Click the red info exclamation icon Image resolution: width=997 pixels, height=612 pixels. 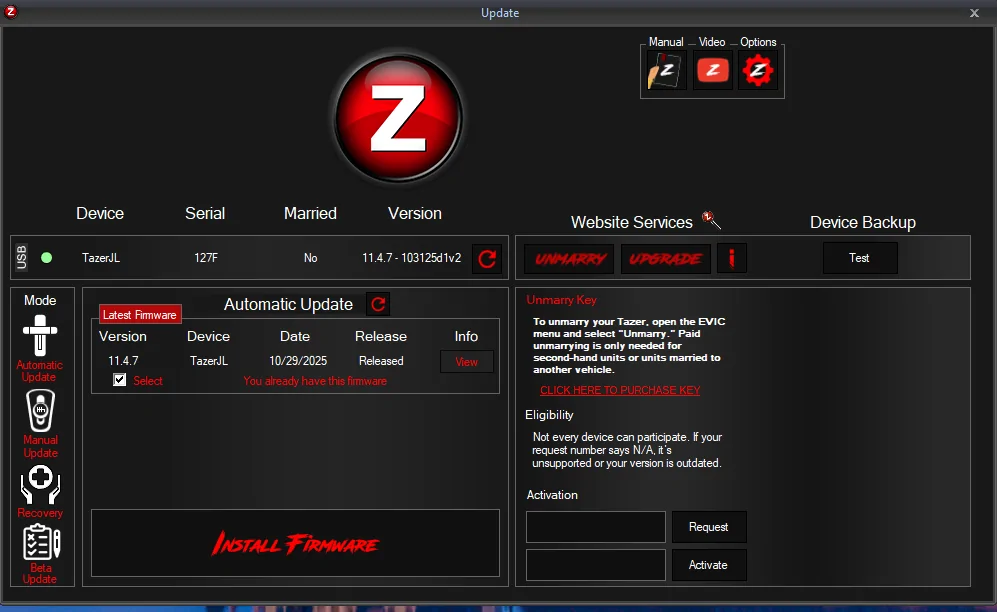732,258
